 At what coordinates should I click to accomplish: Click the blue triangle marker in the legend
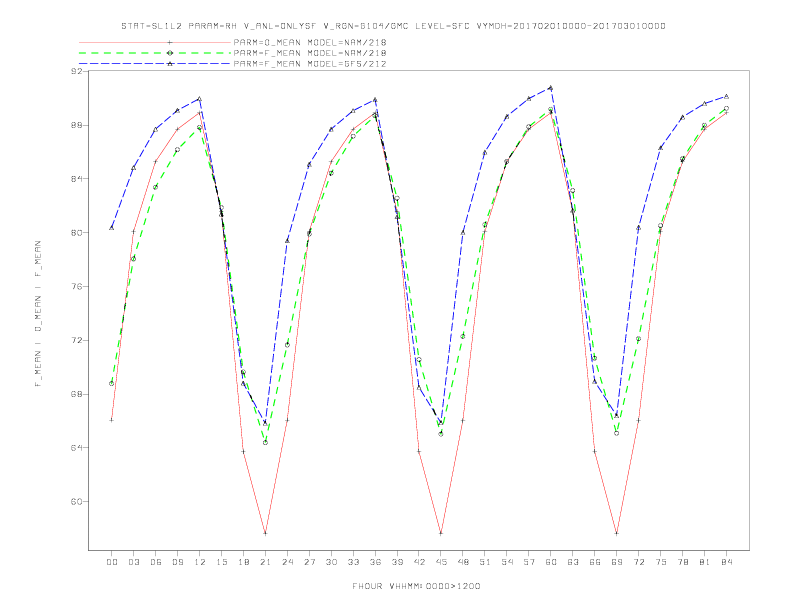[170, 64]
